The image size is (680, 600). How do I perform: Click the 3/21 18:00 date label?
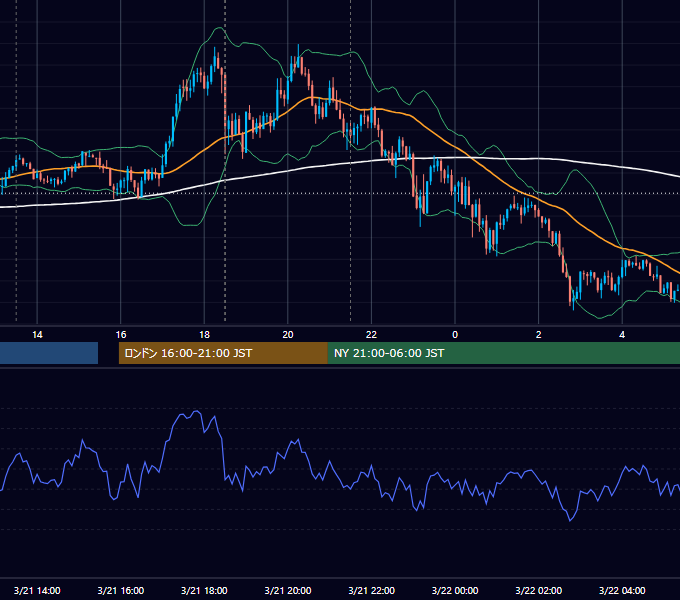click(204, 590)
